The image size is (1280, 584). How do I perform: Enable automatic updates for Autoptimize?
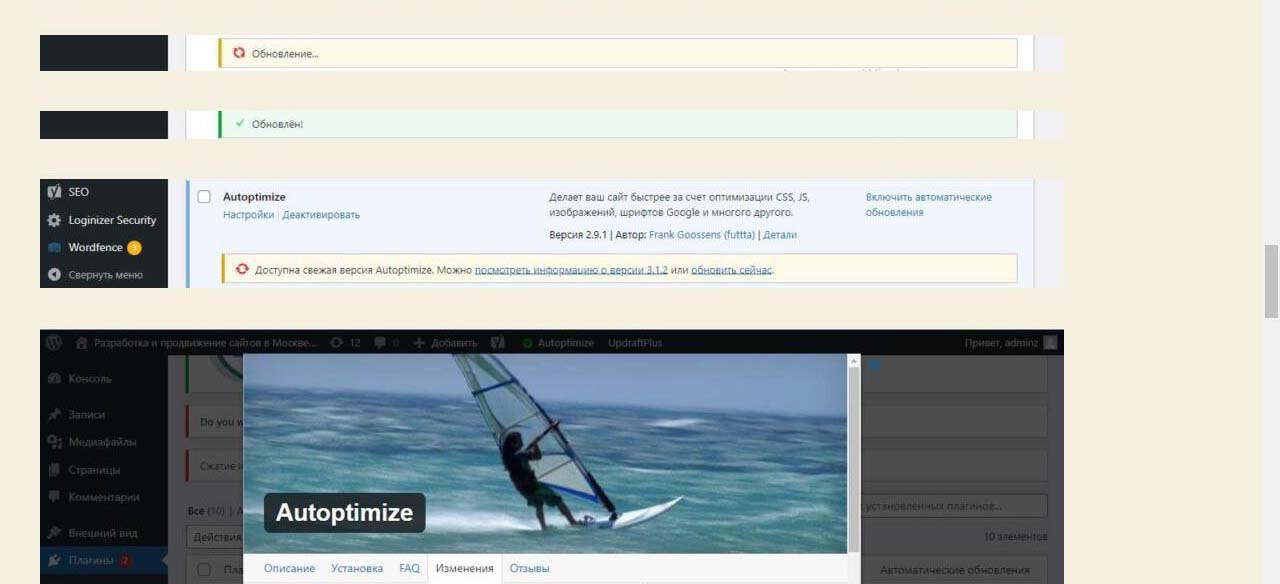[928, 204]
